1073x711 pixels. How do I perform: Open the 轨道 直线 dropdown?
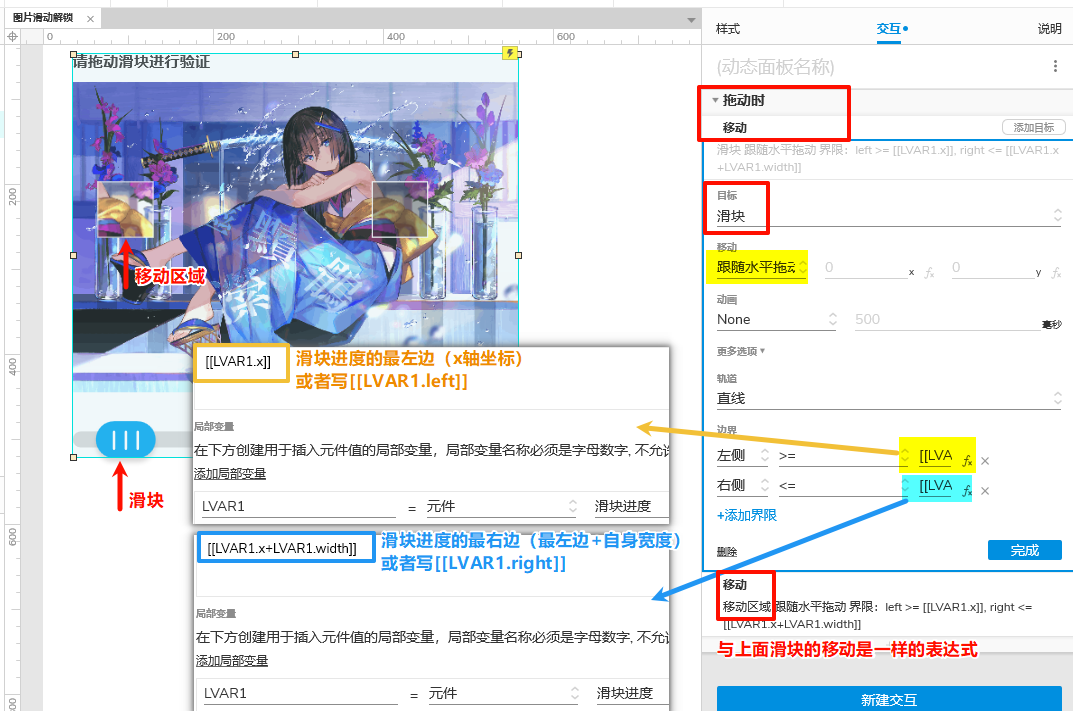tap(889, 399)
